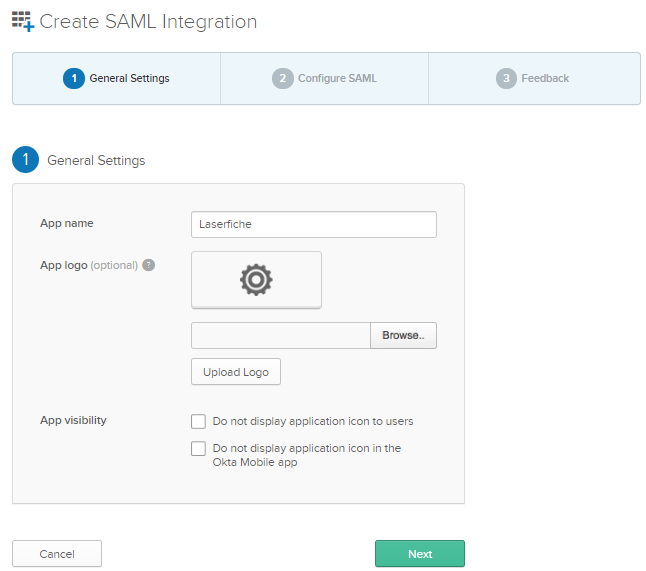The image size is (646, 571).
Task: Click the gray step 2 number circle
Action: point(282,78)
